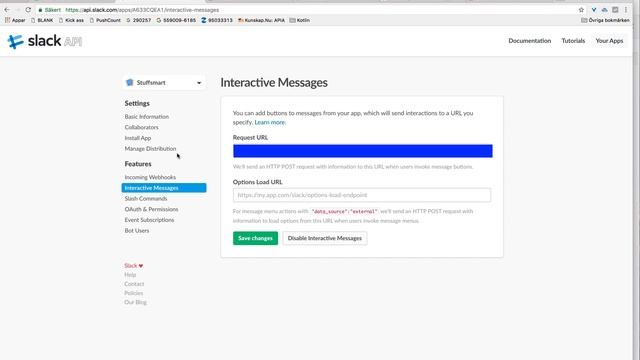Open OAuth & Permissions page
Viewport: 640px width, 360px height.
pos(151,209)
